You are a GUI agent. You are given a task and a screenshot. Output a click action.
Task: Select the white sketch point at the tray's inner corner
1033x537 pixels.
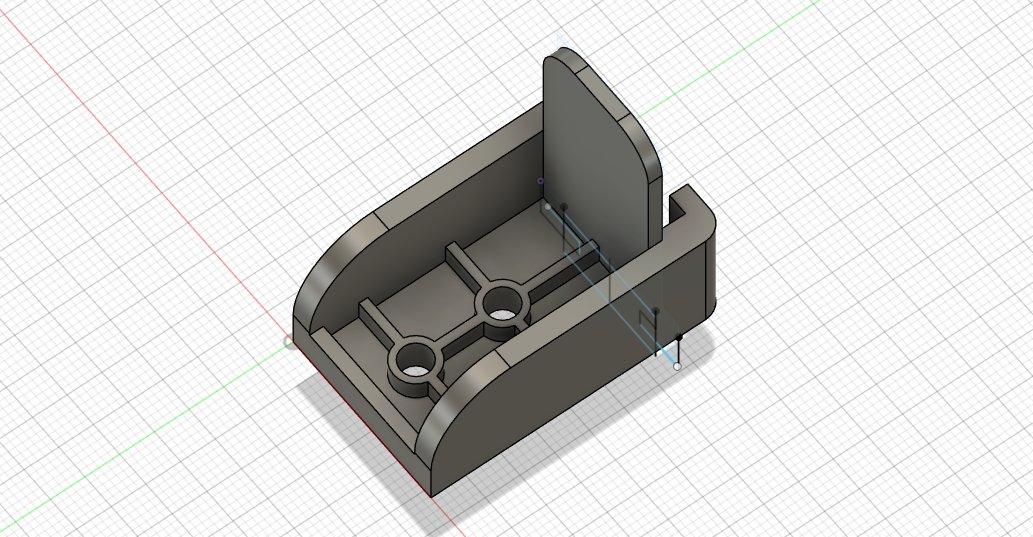pyautogui.click(x=548, y=207)
